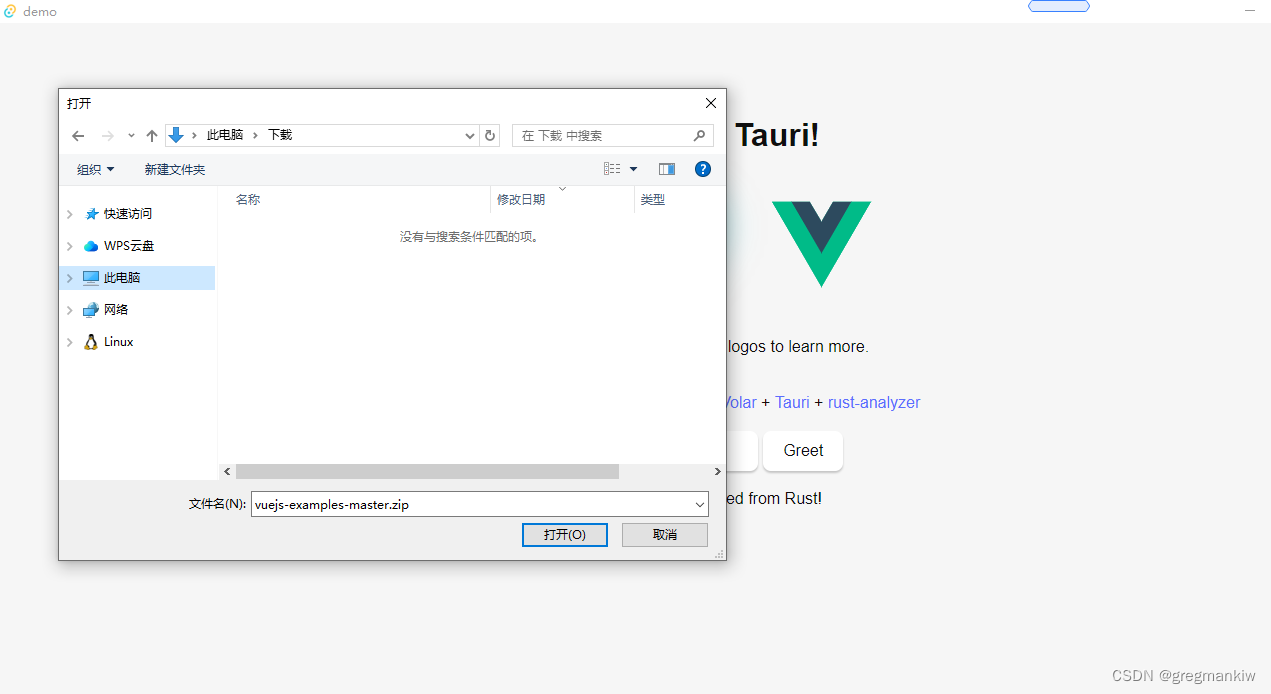Click blue Downloads arrow icon in address bar
This screenshot has width=1271, height=694.
176,135
